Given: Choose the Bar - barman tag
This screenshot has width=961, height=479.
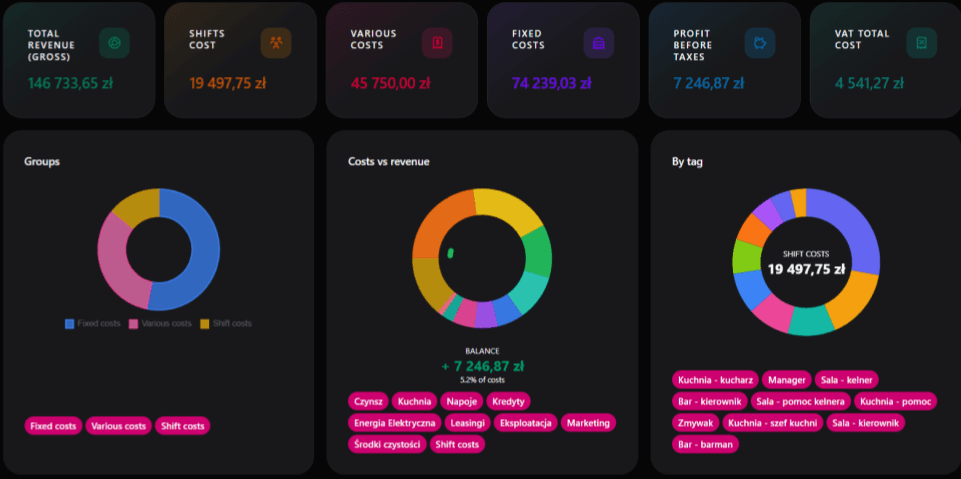Looking at the screenshot, I should point(705,444).
